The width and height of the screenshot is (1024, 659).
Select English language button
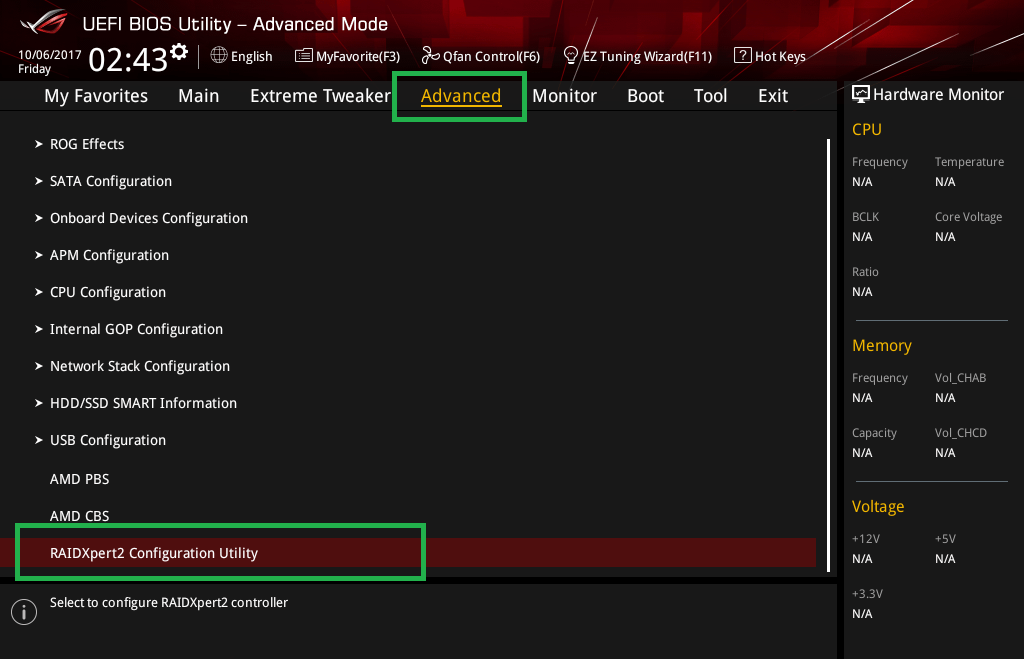click(x=242, y=56)
